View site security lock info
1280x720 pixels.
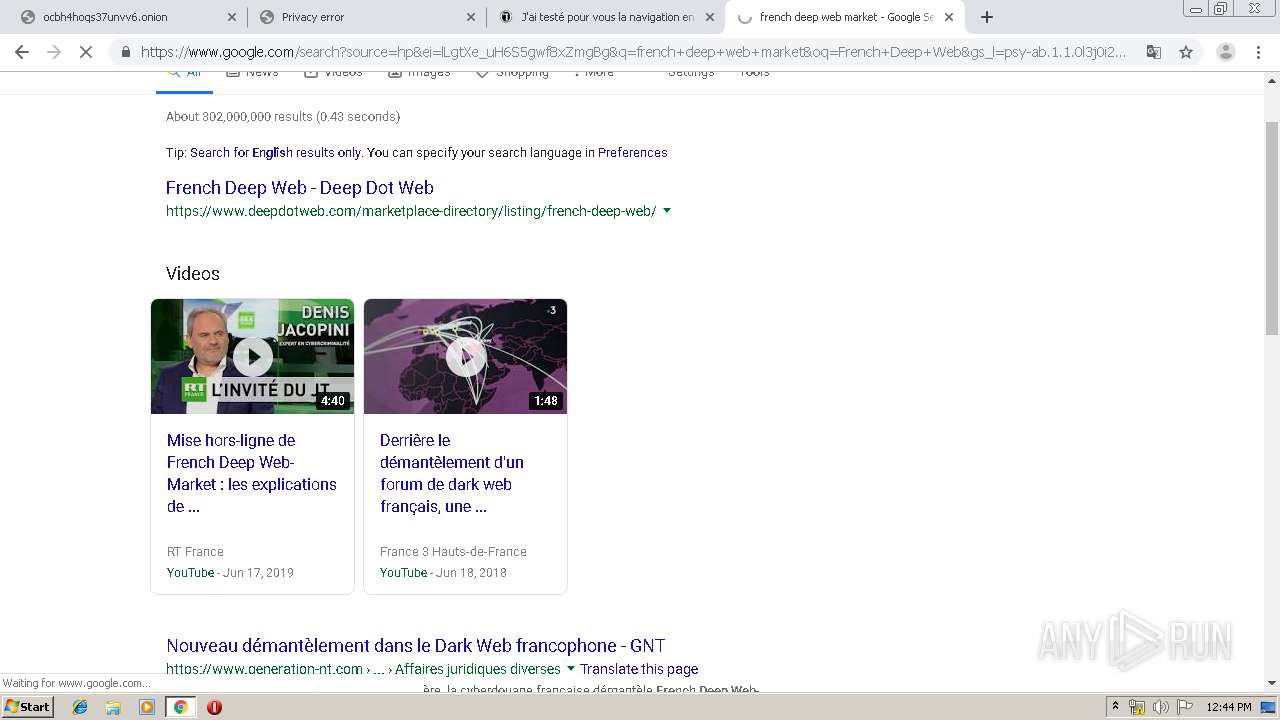125,52
